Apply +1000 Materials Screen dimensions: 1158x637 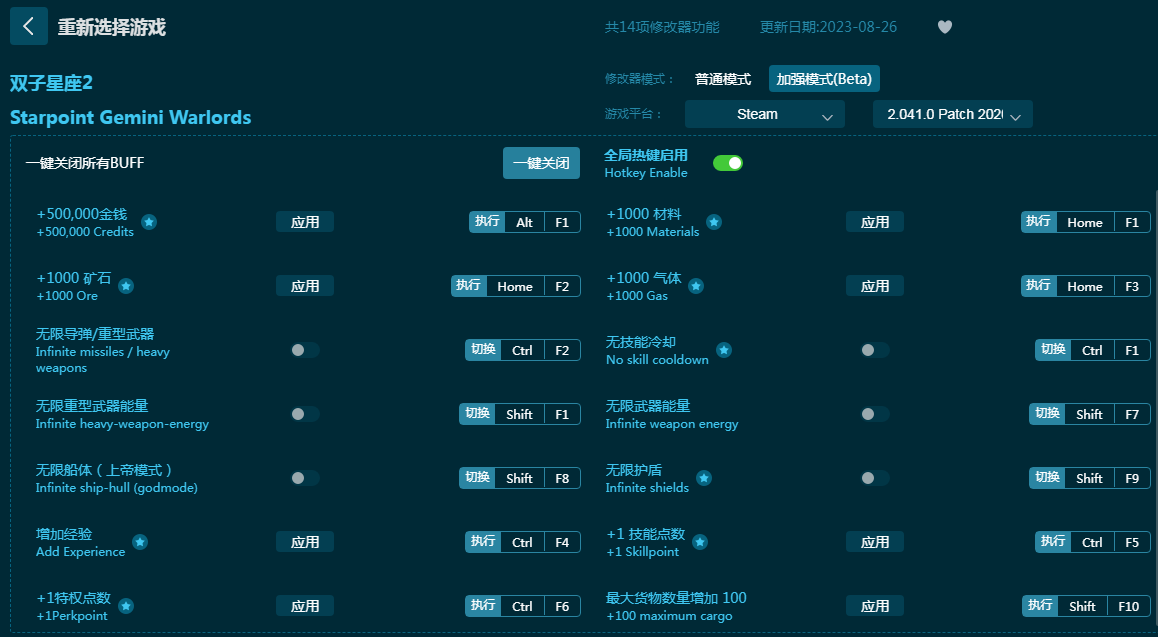(875, 222)
